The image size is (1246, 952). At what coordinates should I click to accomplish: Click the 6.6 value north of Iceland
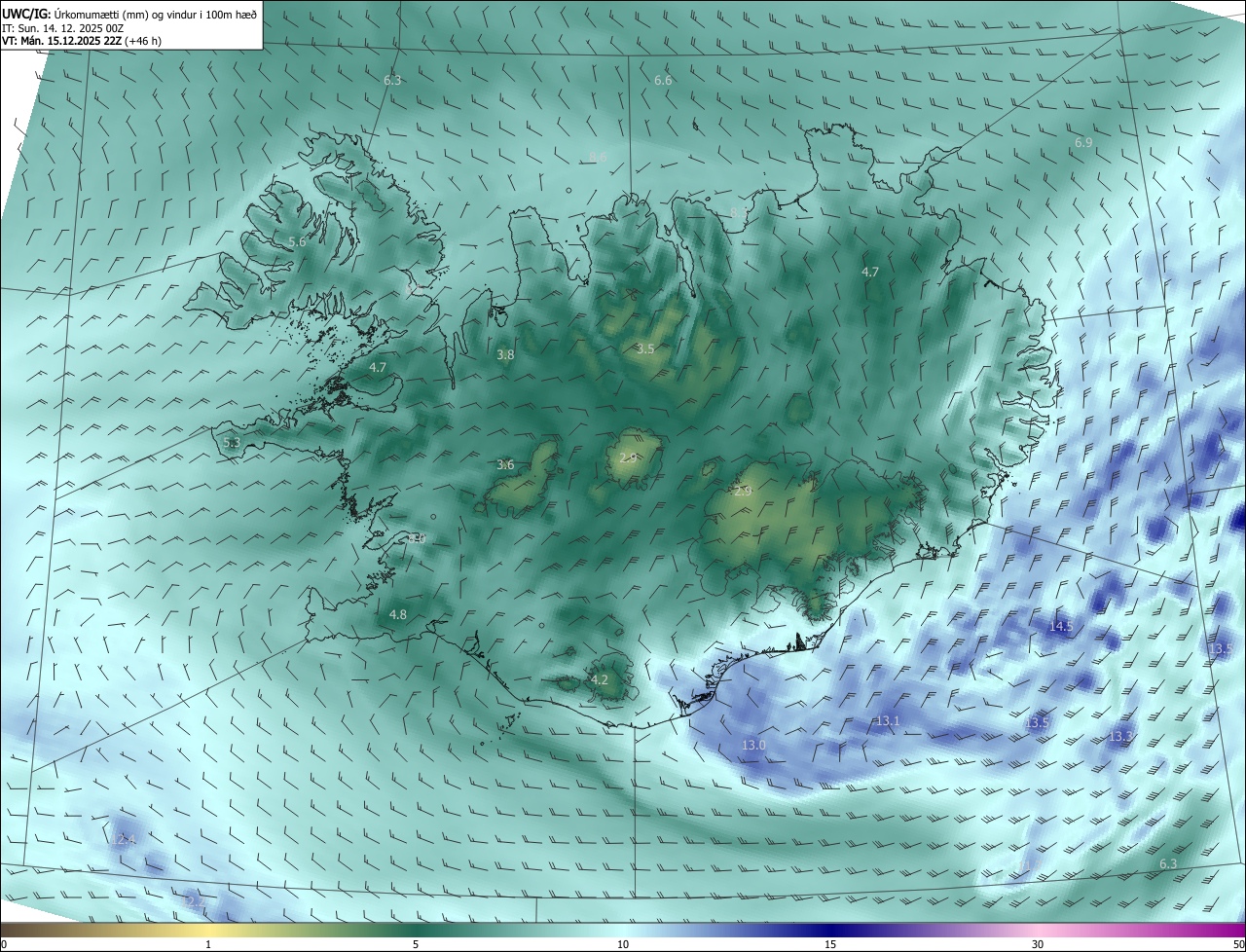[663, 80]
